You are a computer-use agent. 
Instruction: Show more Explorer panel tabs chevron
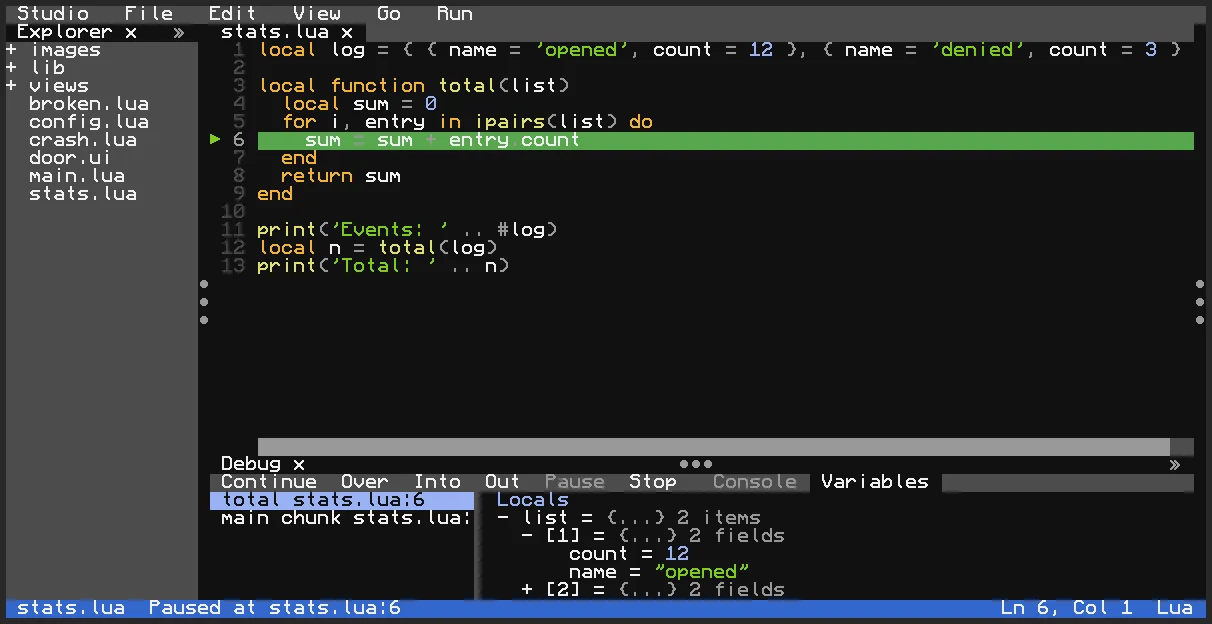(x=179, y=32)
